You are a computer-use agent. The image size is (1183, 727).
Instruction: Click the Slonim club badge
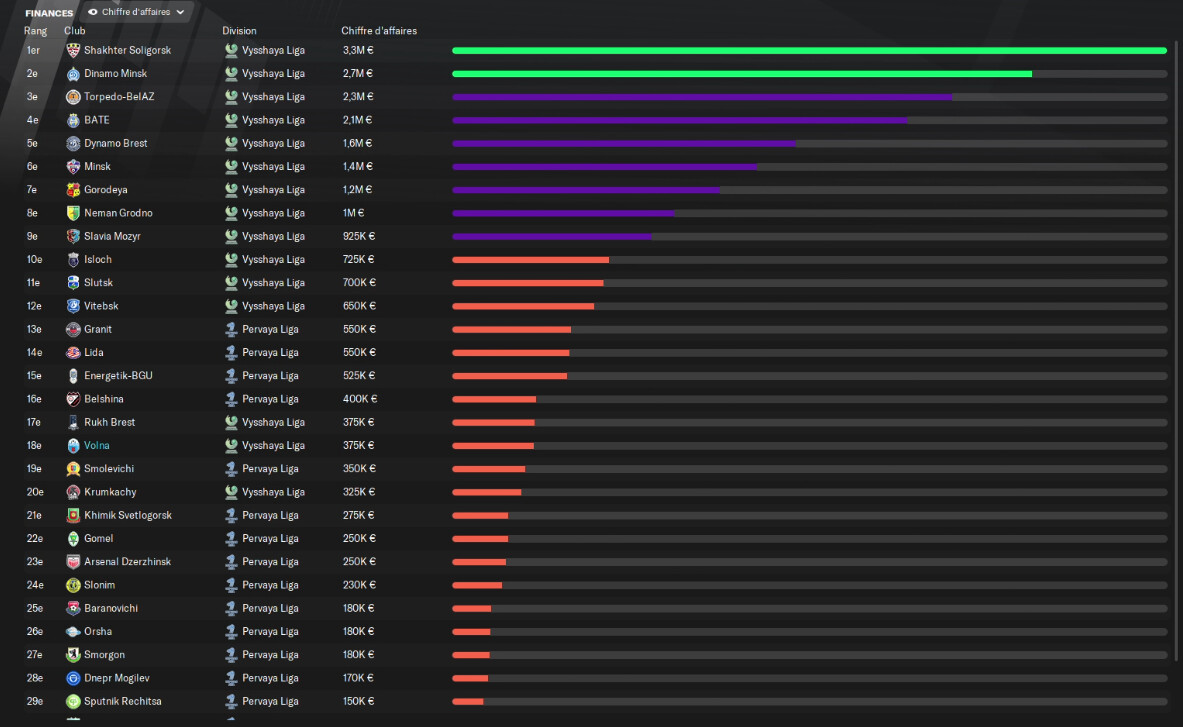(73, 585)
